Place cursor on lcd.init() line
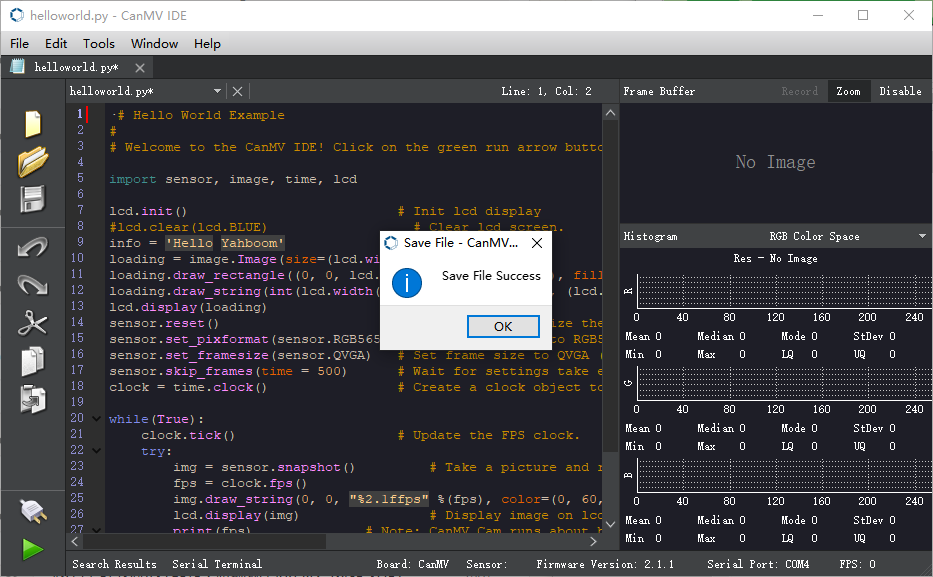 click(148, 211)
